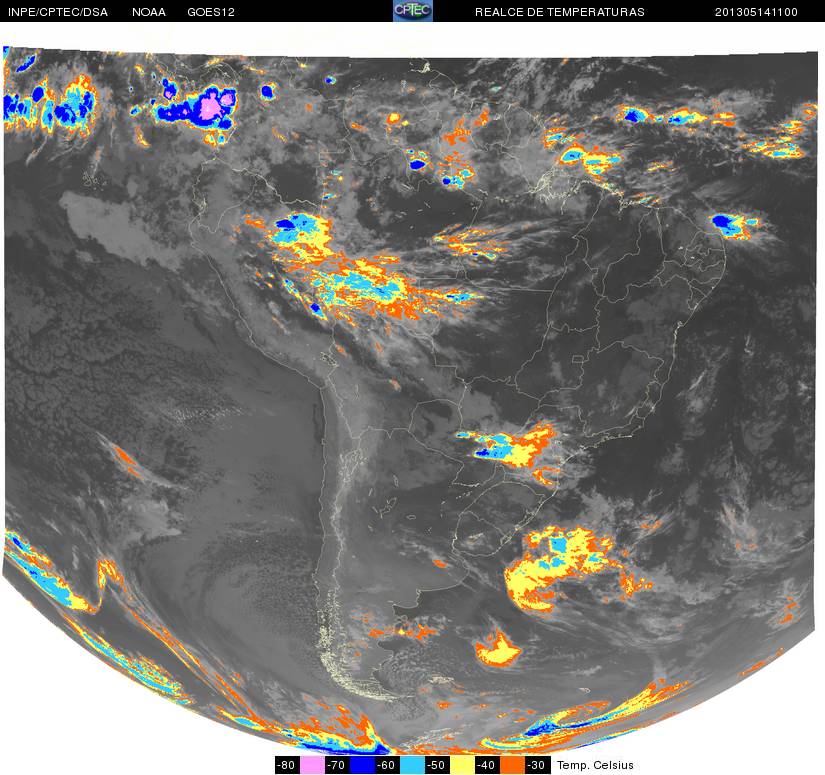
Task: Click the Temp. Celsius legend label
Action: [x=595, y=765]
